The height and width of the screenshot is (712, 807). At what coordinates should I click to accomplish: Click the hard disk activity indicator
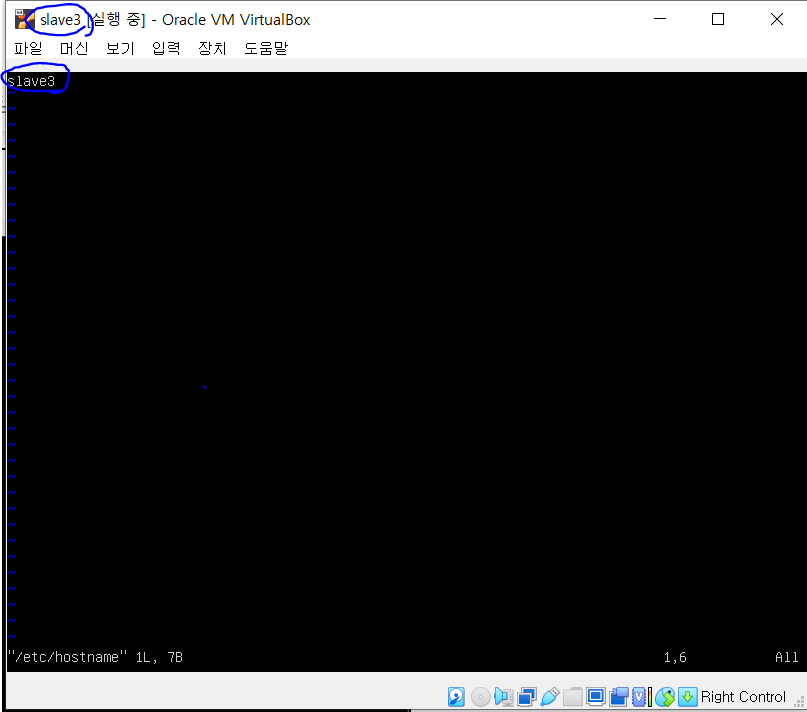(456, 697)
